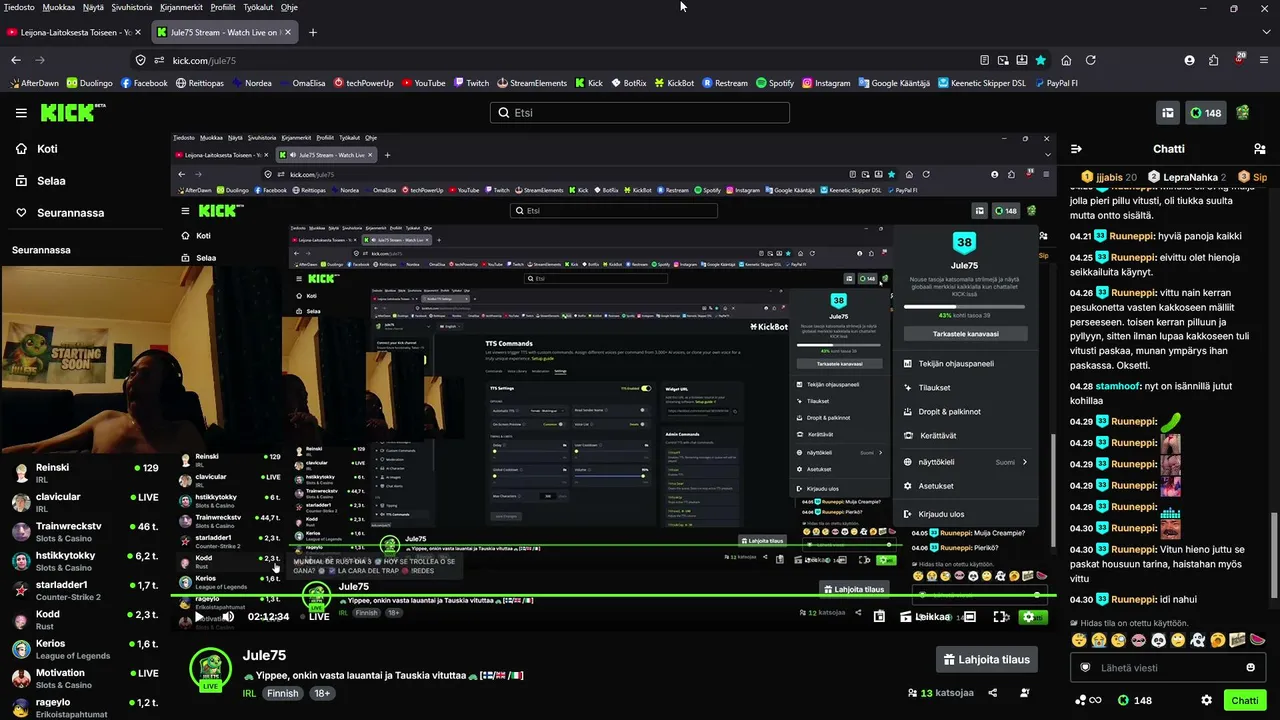Toggle fullscreen in video player
Image resolution: width=1280 pixels, height=720 pixels.
point(1000,616)
